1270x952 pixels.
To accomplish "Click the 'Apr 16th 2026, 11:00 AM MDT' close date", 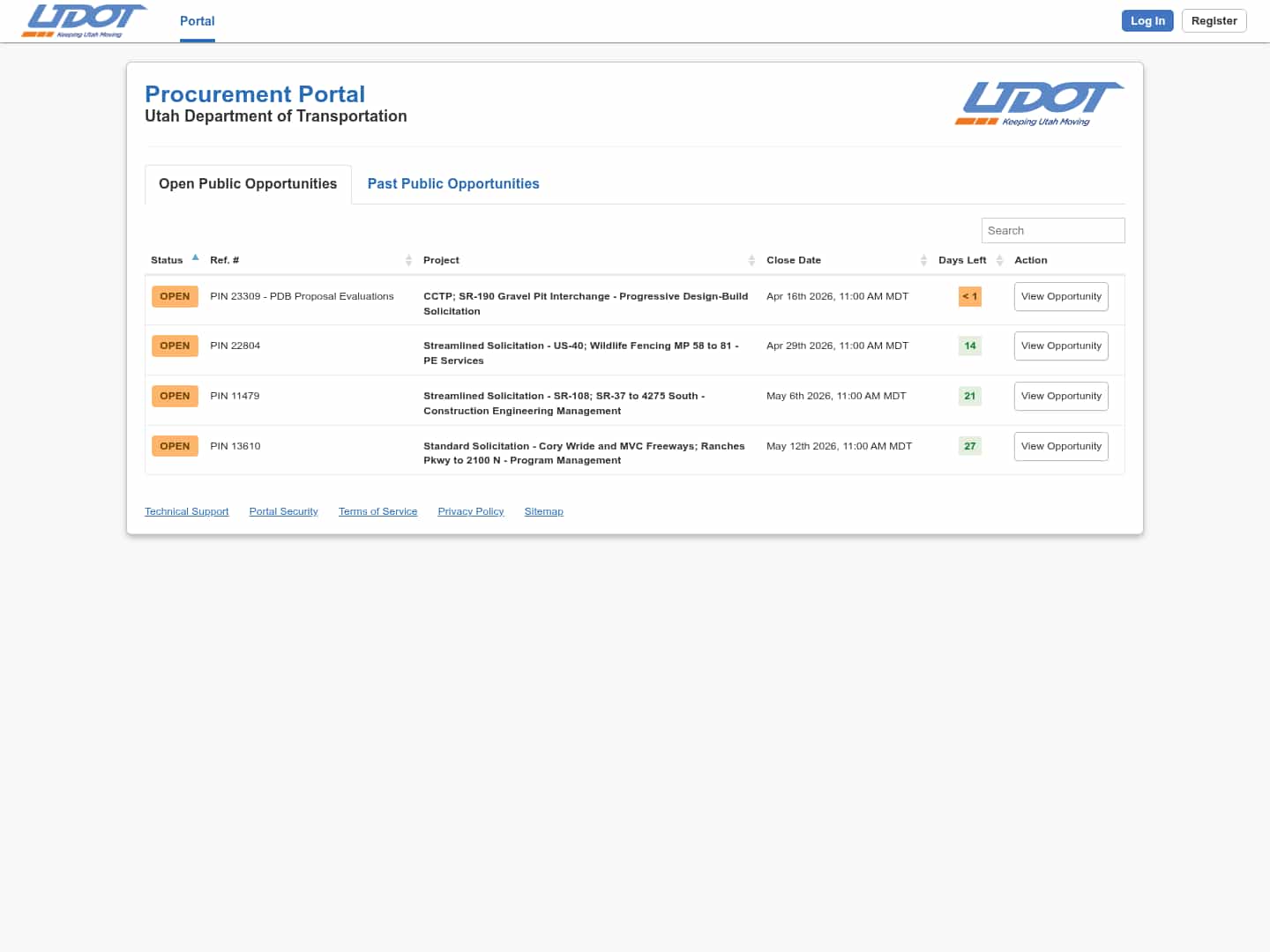I will (x=837, y=297).
